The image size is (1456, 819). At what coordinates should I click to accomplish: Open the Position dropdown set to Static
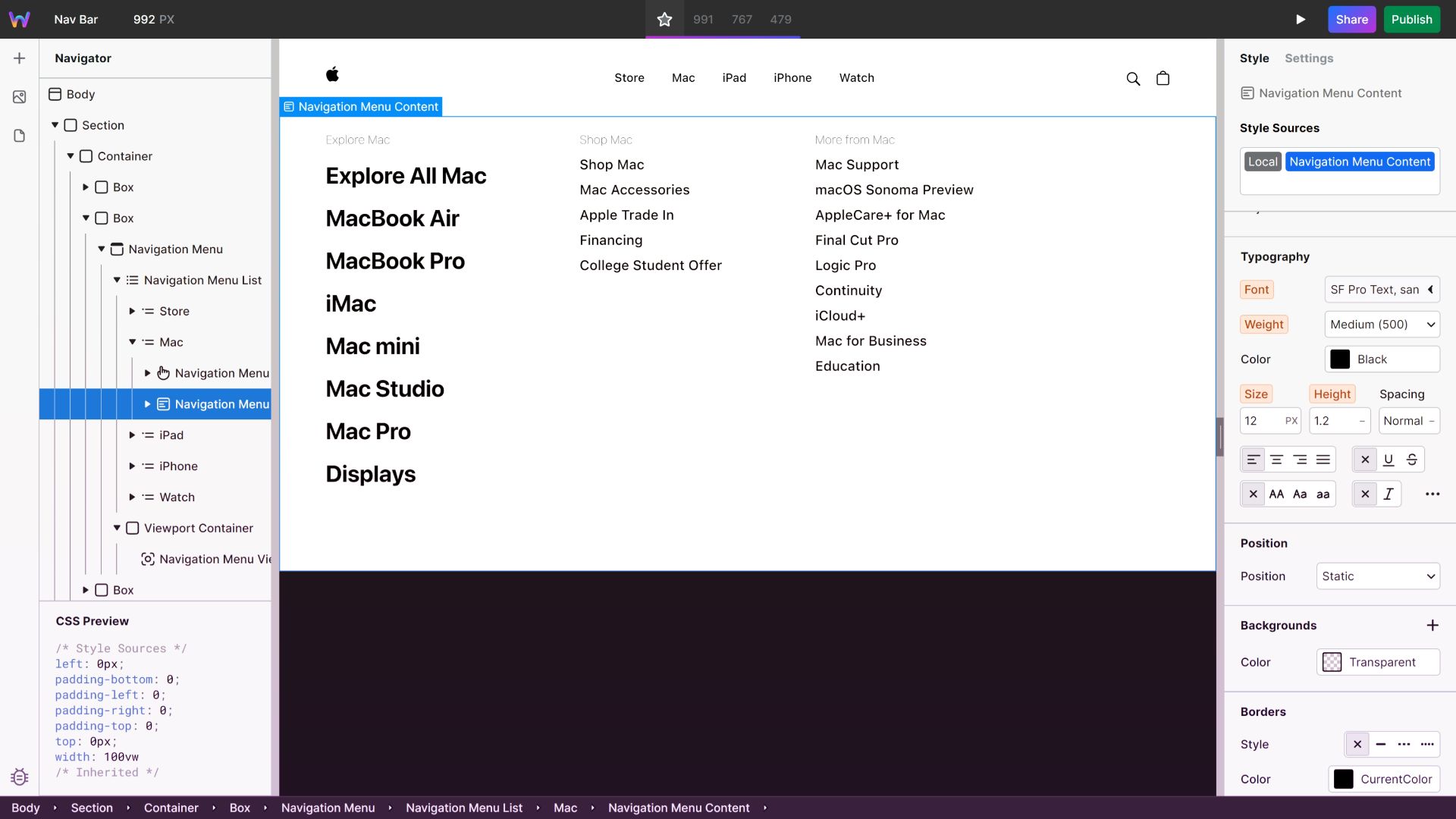pos(1377,576)
